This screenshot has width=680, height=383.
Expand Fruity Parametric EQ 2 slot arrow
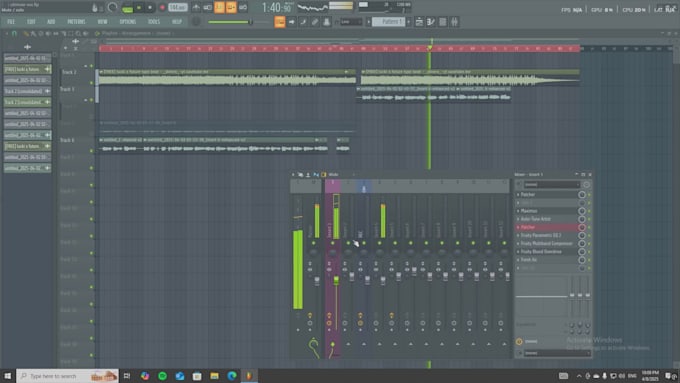[518, 236]
